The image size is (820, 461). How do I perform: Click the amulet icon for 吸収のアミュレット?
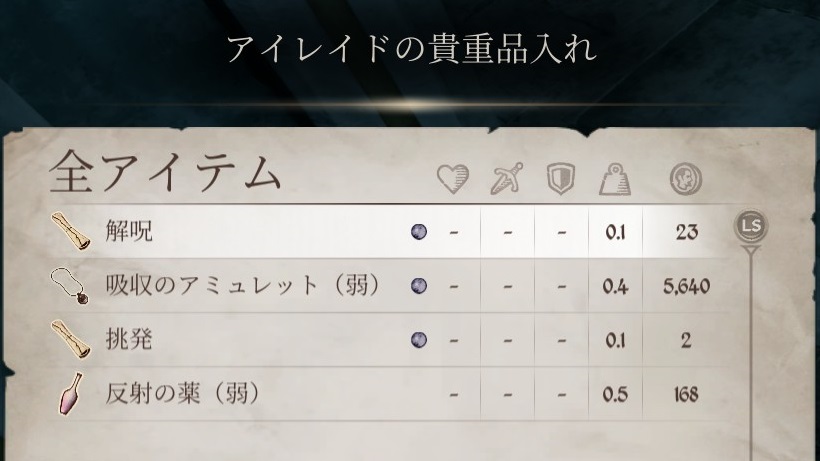[70, 285]
